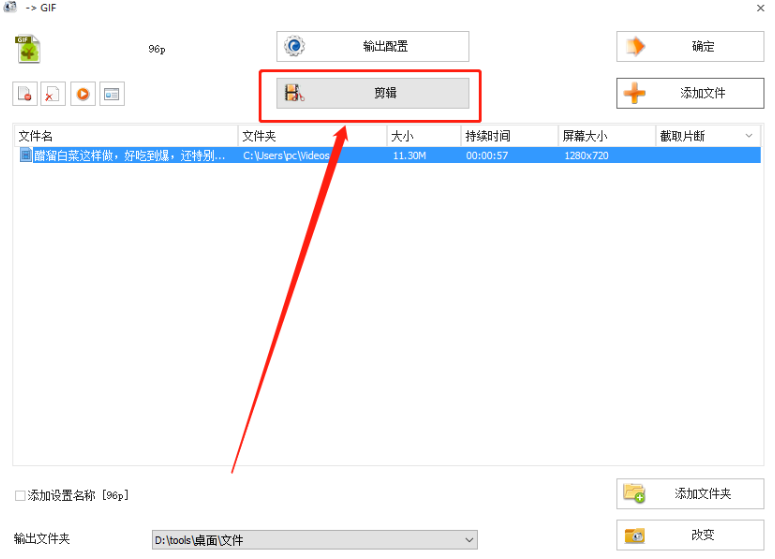Click the 96p preset label
Viewport: 775px width, 559px height.
coord(157,49)
